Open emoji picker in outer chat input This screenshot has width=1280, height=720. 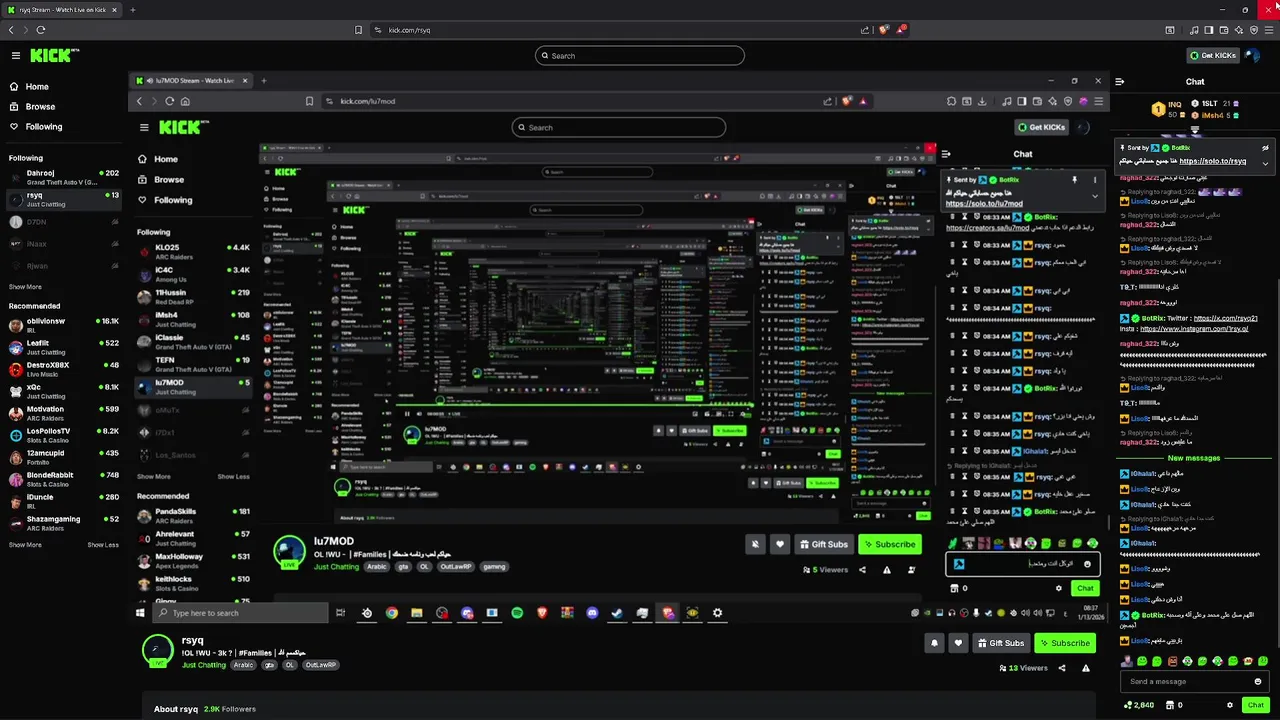tap(1258, 681)
